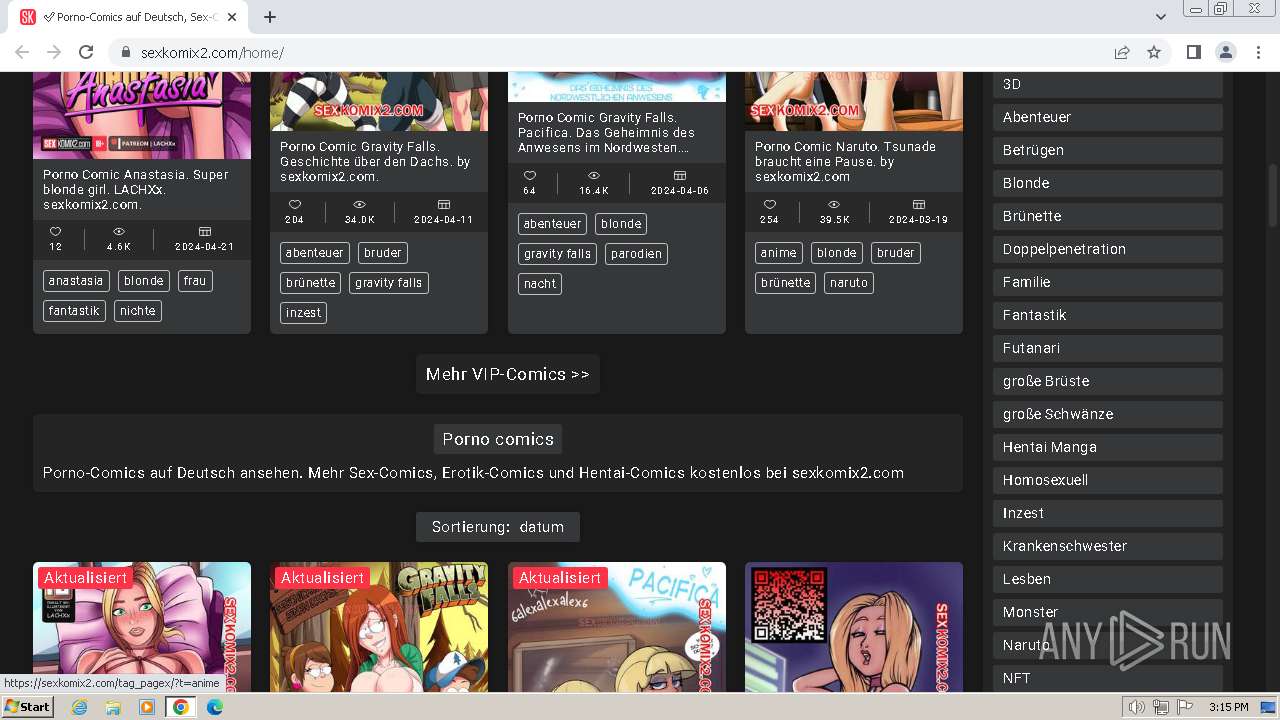Screen dimensions: 1280x720
Task: Bookmark this tab with the star icon
Action: click(1154, 53)
